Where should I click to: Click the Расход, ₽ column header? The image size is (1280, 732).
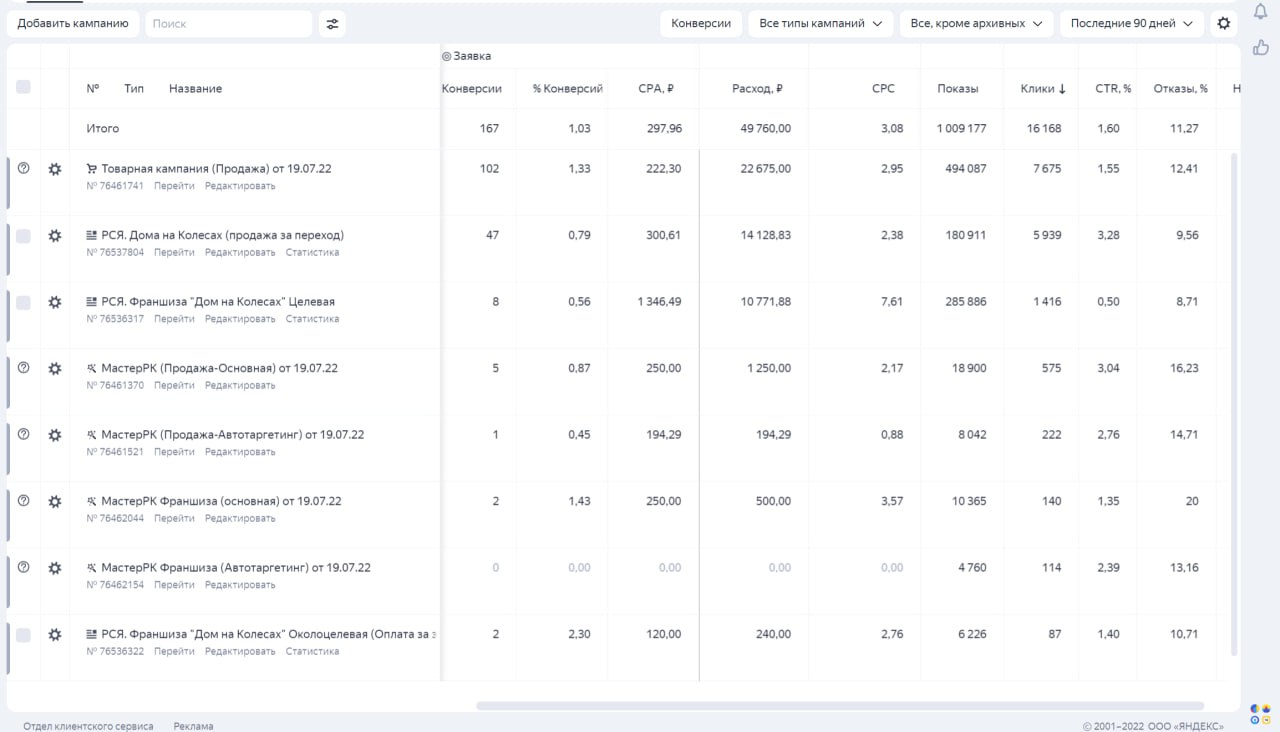coord(757,89)
